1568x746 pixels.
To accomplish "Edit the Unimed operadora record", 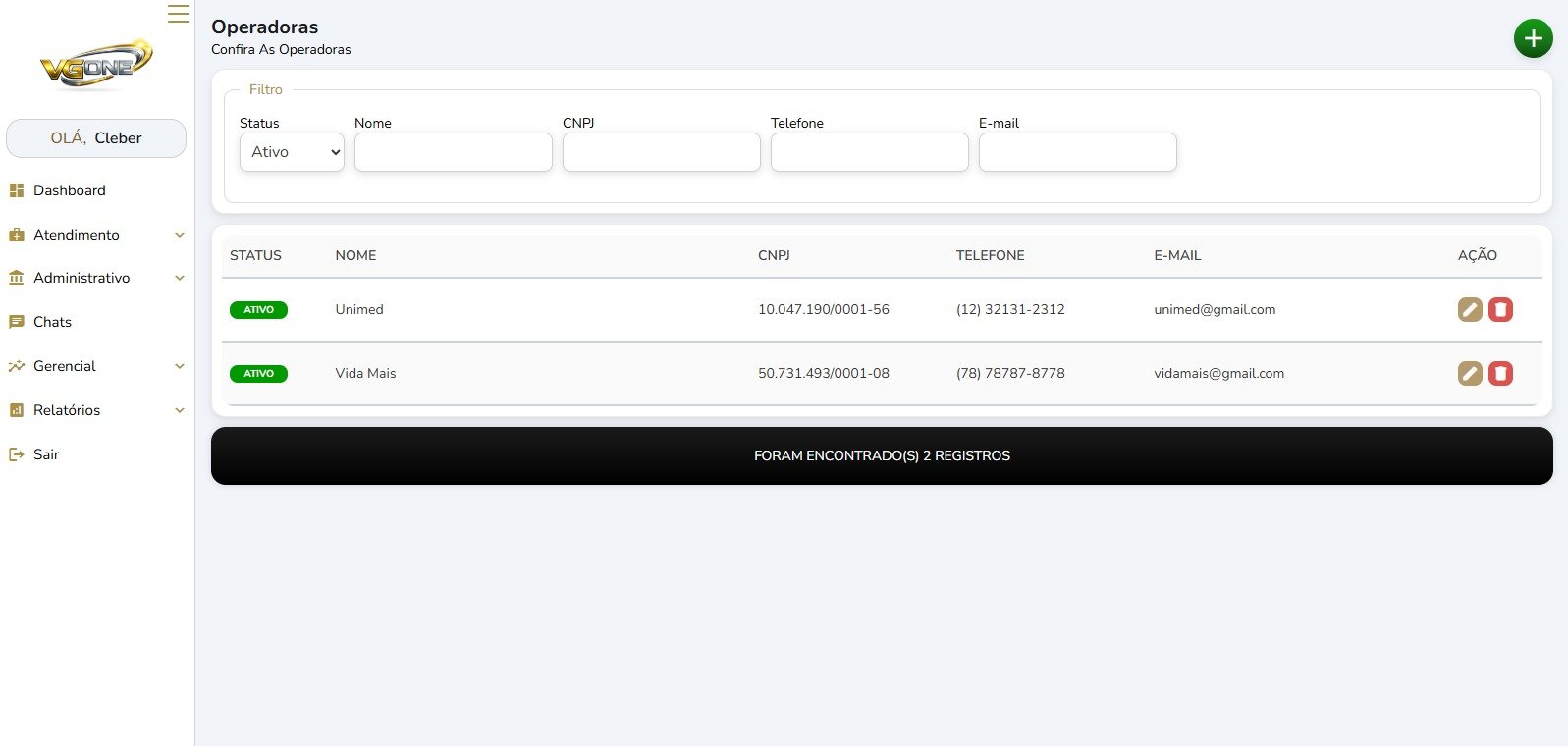I will pos(1469,310).
